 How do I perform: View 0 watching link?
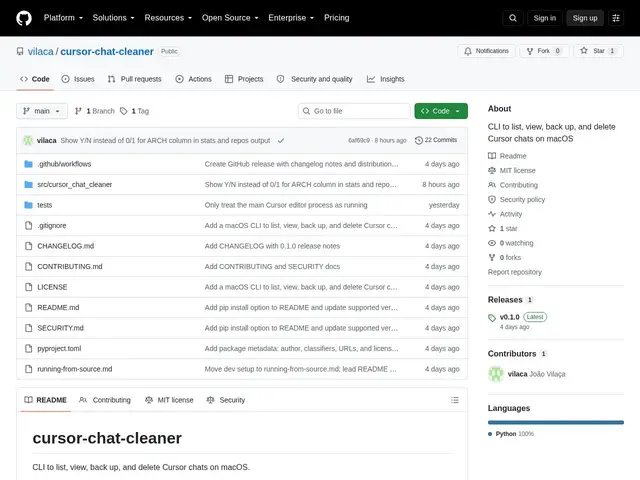(511, 243)
